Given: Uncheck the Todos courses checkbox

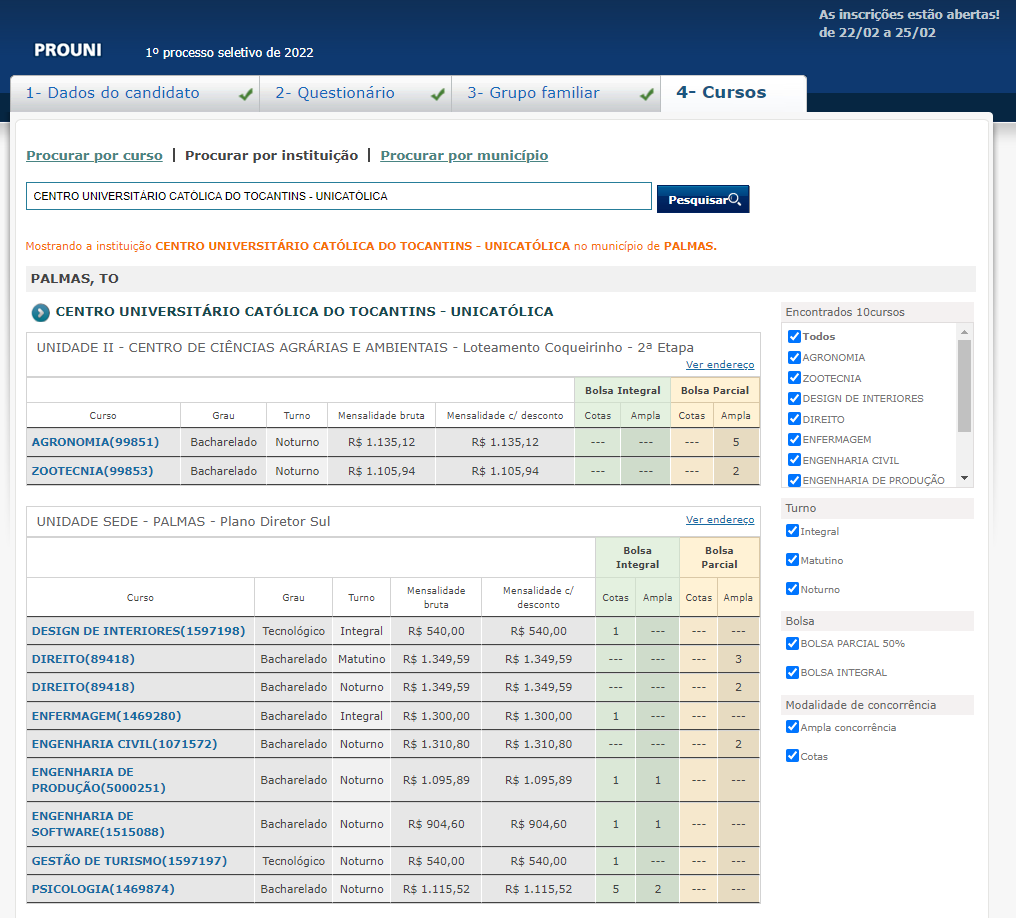Looking at the screenshot, I should pyautogui.click(x=794, y=336).
